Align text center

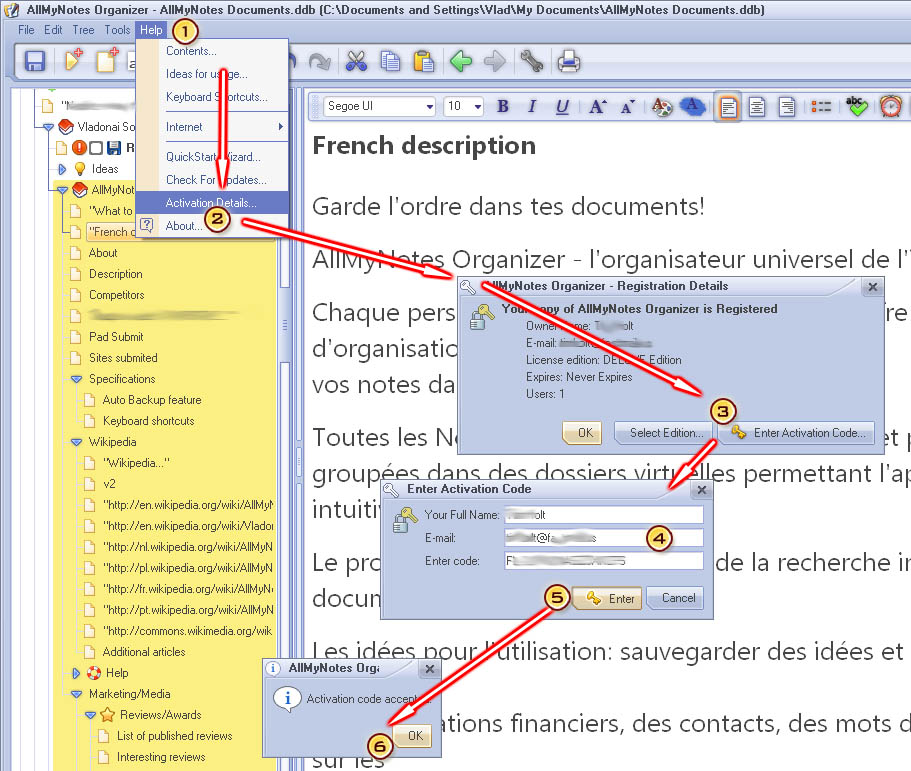pyautogui.click(x=756, y=107)
